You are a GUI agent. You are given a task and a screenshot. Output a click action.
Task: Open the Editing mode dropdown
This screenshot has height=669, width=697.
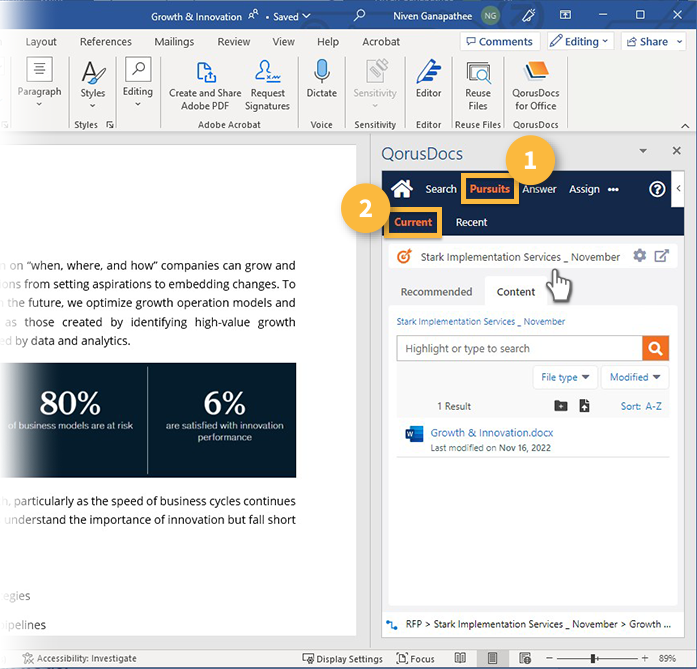pos(580,41)
